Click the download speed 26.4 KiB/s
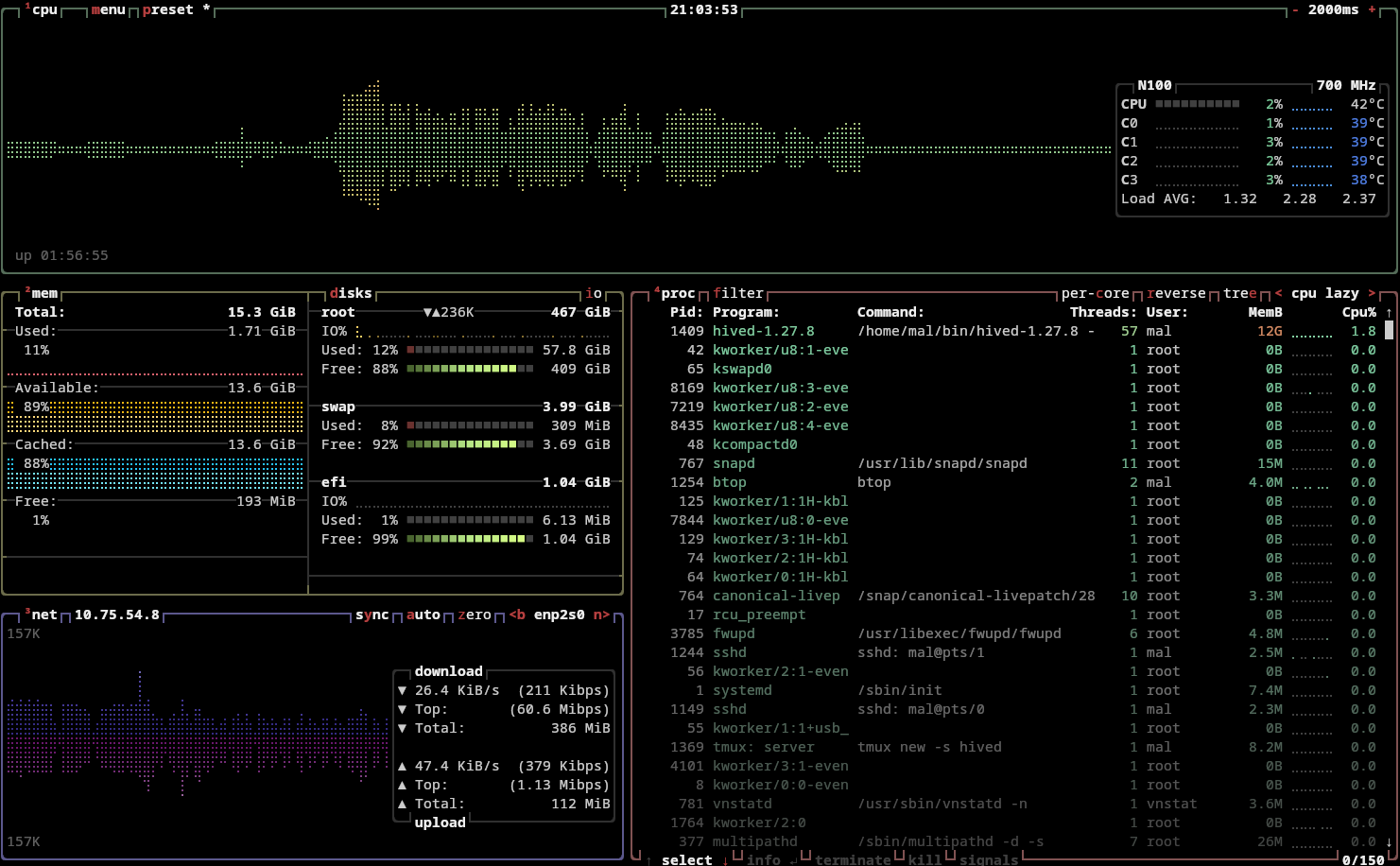 point(458,690)
